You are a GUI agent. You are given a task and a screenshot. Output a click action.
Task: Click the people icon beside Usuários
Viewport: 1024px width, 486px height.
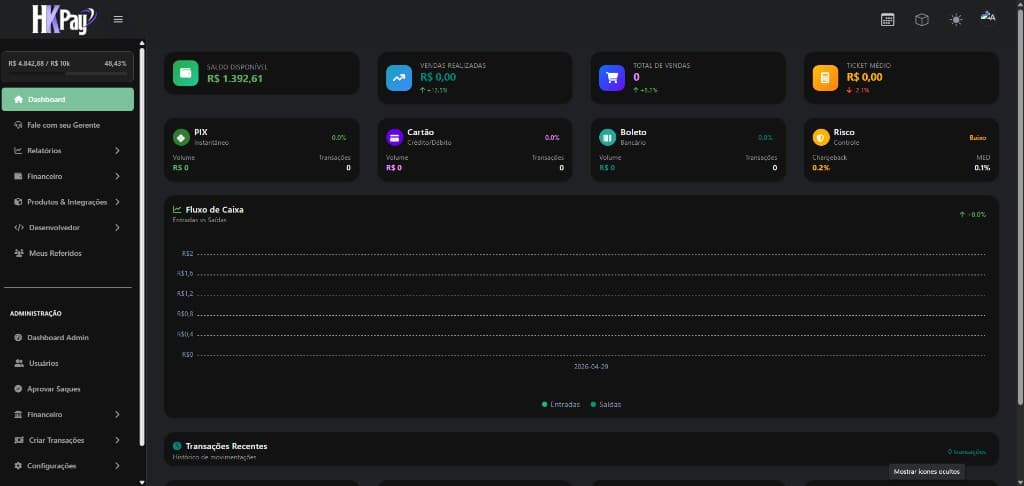coord(18,363)
